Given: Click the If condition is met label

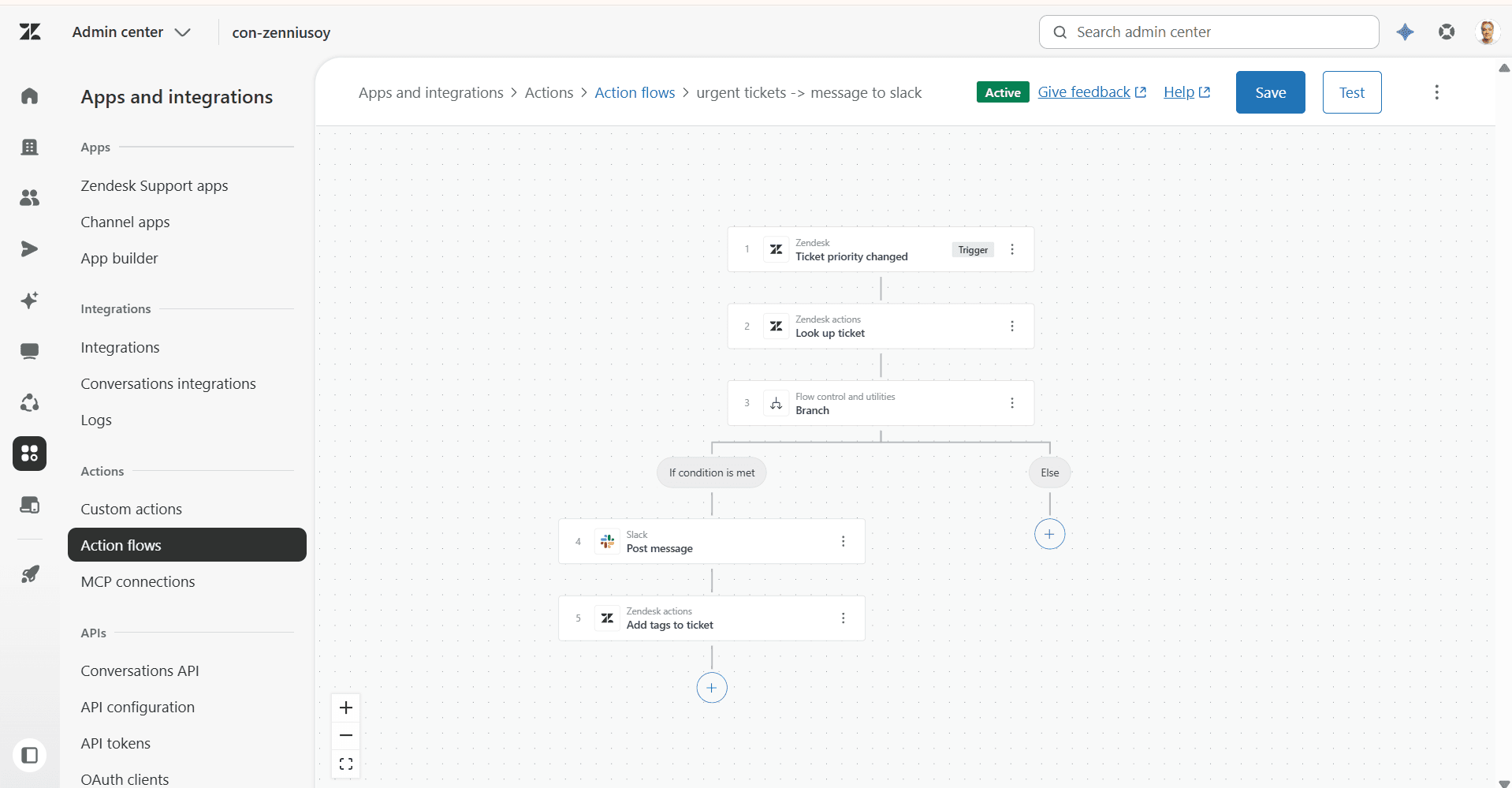Looking at the screenshot, I should tap(712, 472).
